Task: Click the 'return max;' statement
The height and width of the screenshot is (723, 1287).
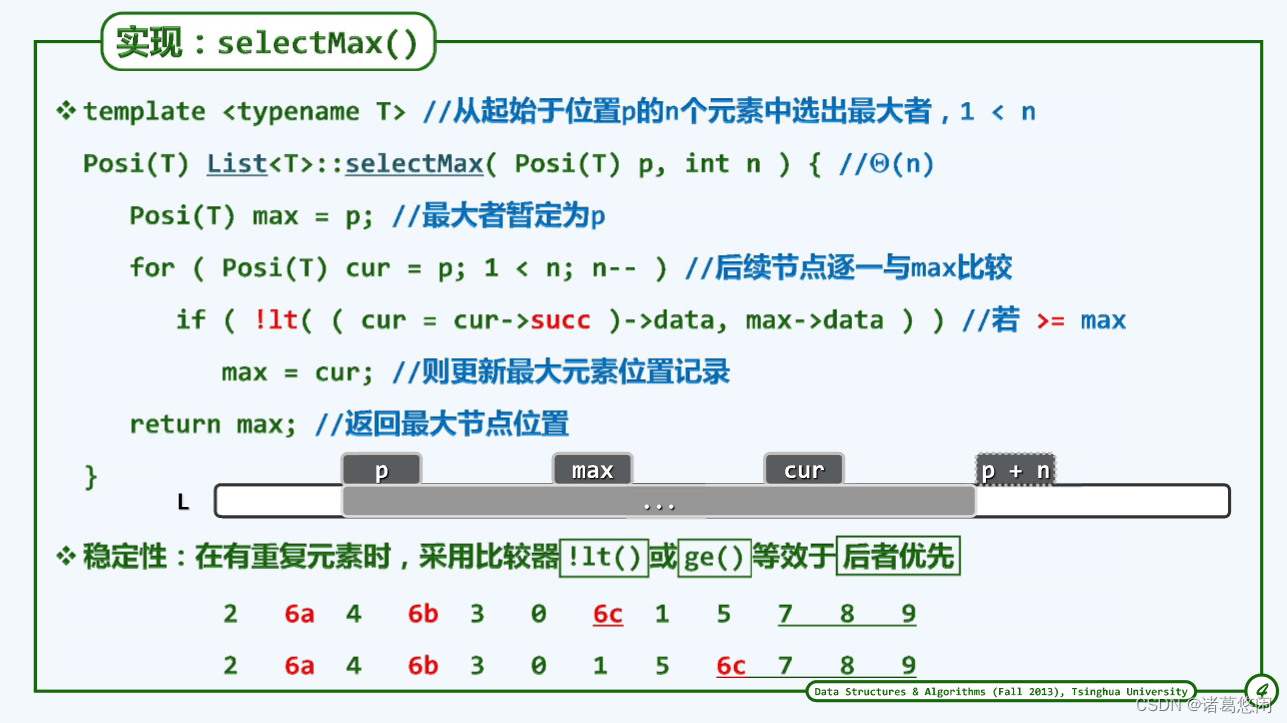Action: click(x=214, y=424)
